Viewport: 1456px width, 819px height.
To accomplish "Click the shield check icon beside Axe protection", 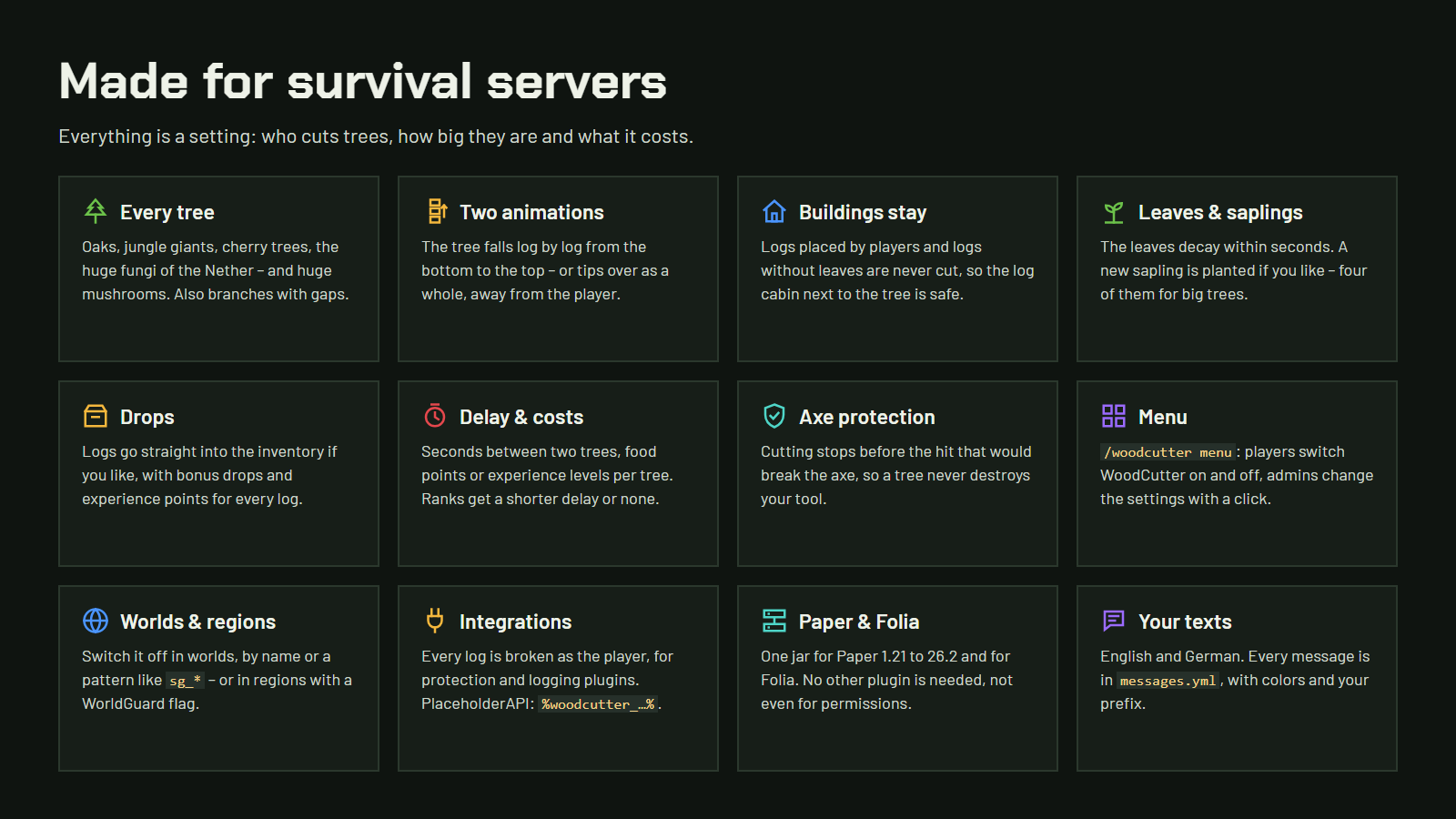I will pyautogui.click(x=774, y=416).
